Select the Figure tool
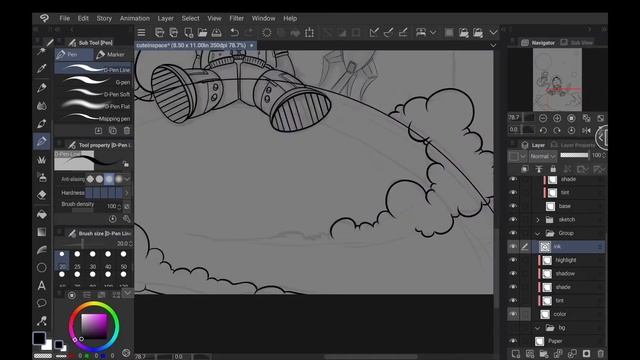Image resolution: width=640 pixels, height=360 pixels. [x=42, y=267]
